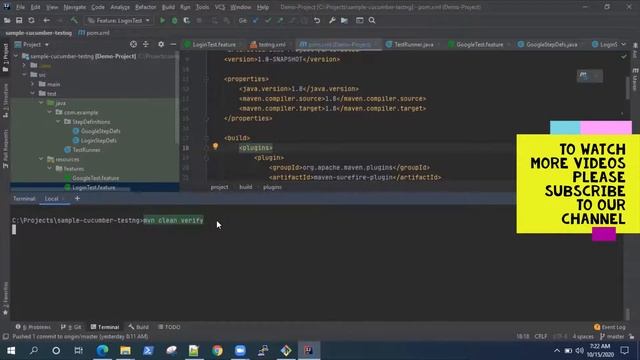The width and height of the screenshot is (640, 360).
Task: Open Problems tool window button
Action: (x=33, y=327)
